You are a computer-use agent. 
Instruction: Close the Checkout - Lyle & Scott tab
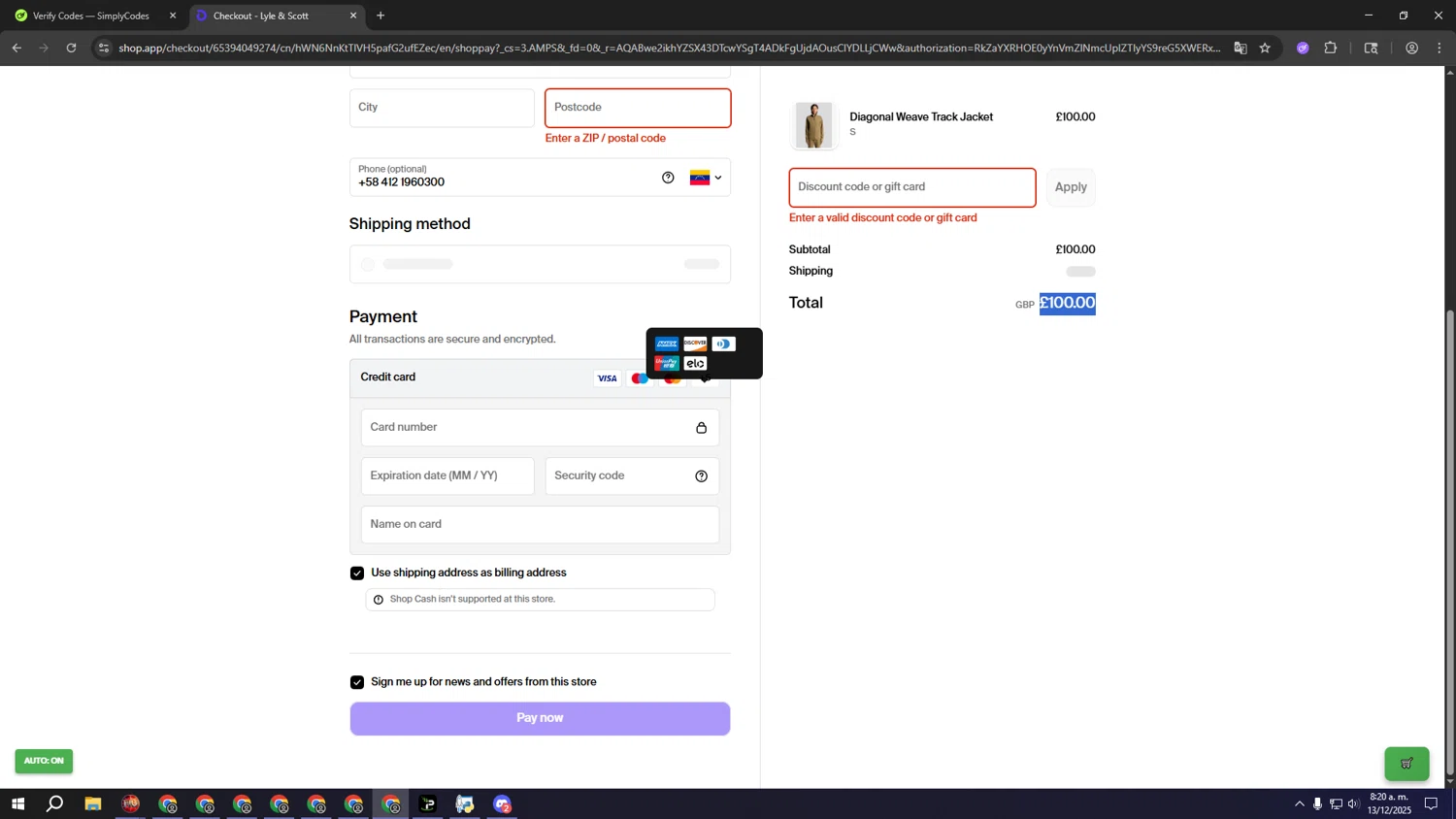click(353, 16)
